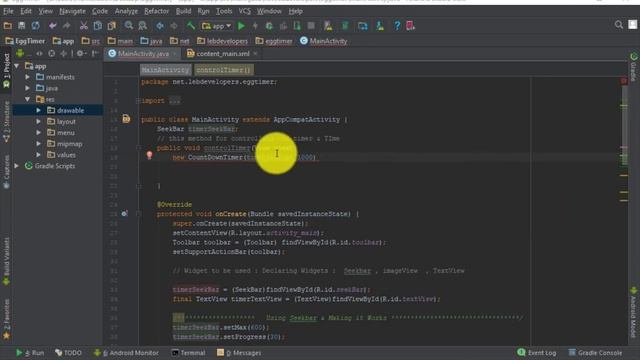This screenshot has width=640, height=360.
Task: Click the Redo toolbar icon
Action: tap(67, 26)
